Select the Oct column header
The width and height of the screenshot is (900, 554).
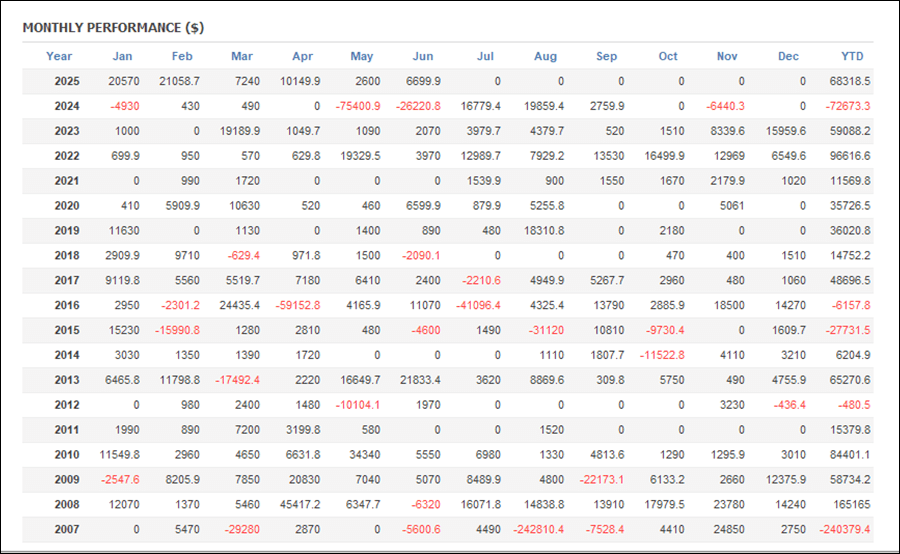[668, 56]
